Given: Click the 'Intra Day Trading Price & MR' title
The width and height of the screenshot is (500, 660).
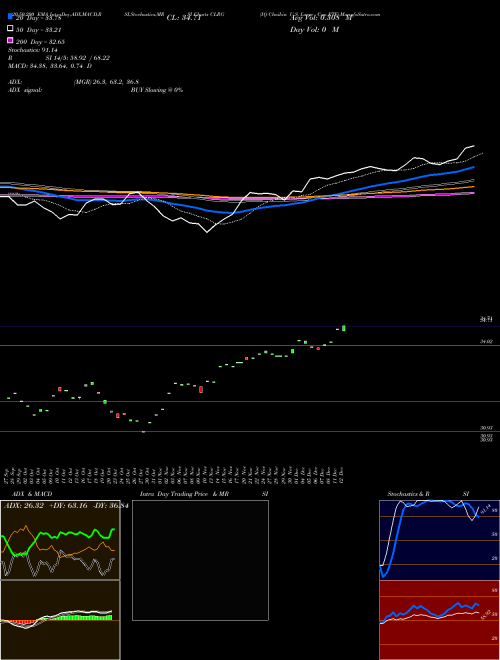Looking at the screenshot, I should point(184,494).
